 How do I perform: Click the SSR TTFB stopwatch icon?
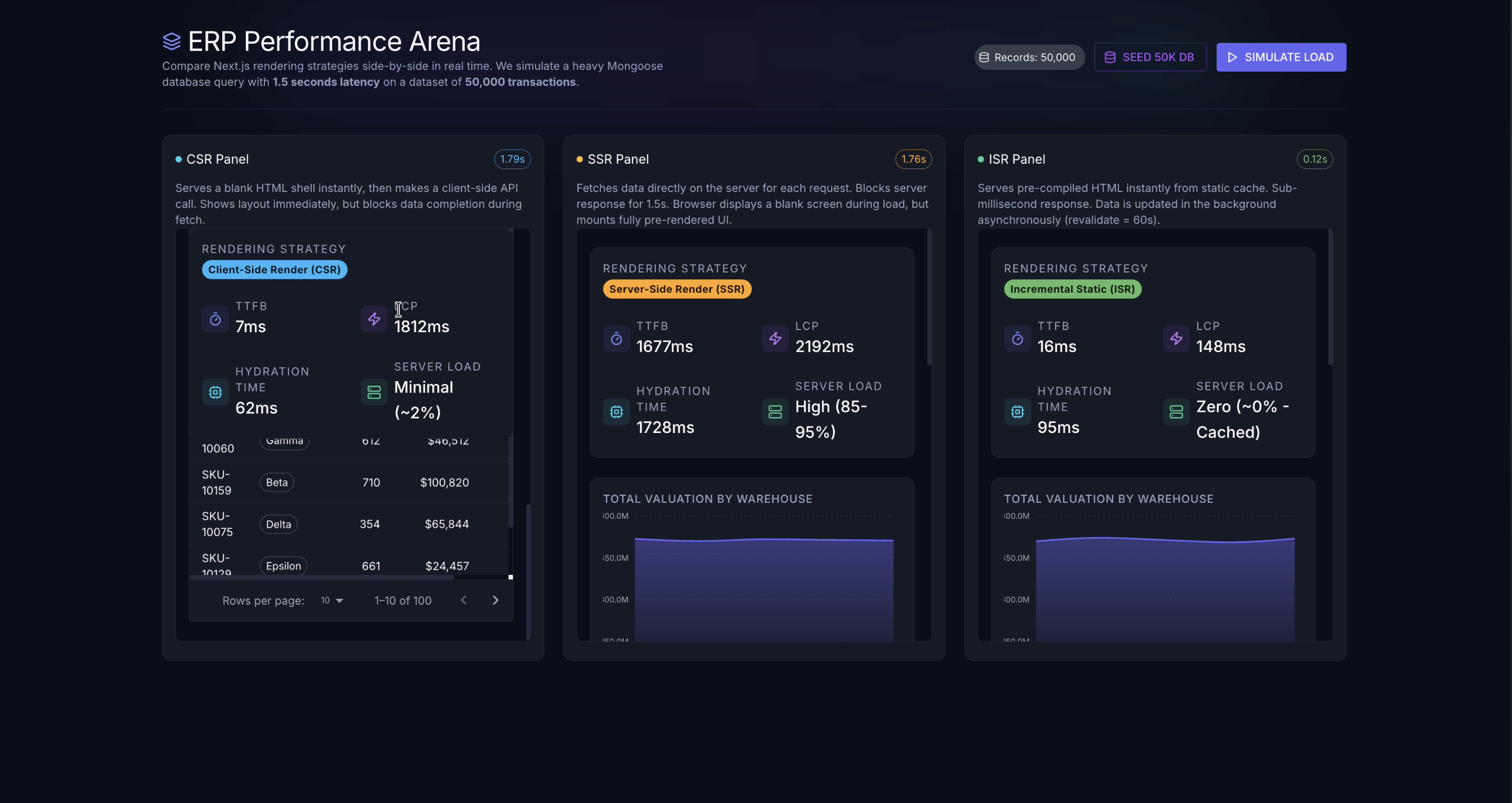coord(616,339)
